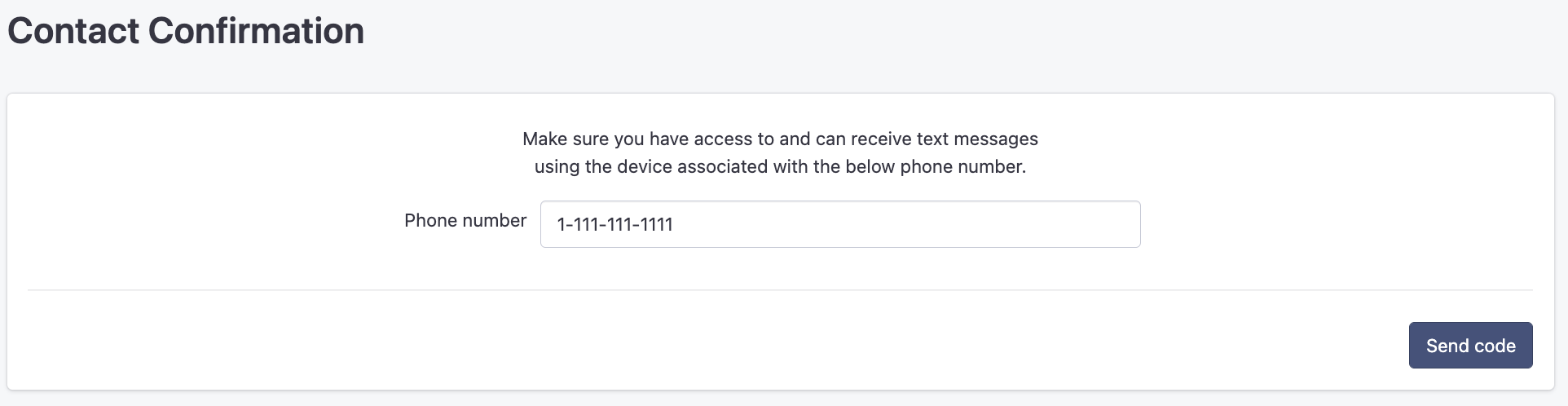Viewport: 1568px width, 406px height.
Task: Click the "using the device associated" text line
Action: [780, 166]
